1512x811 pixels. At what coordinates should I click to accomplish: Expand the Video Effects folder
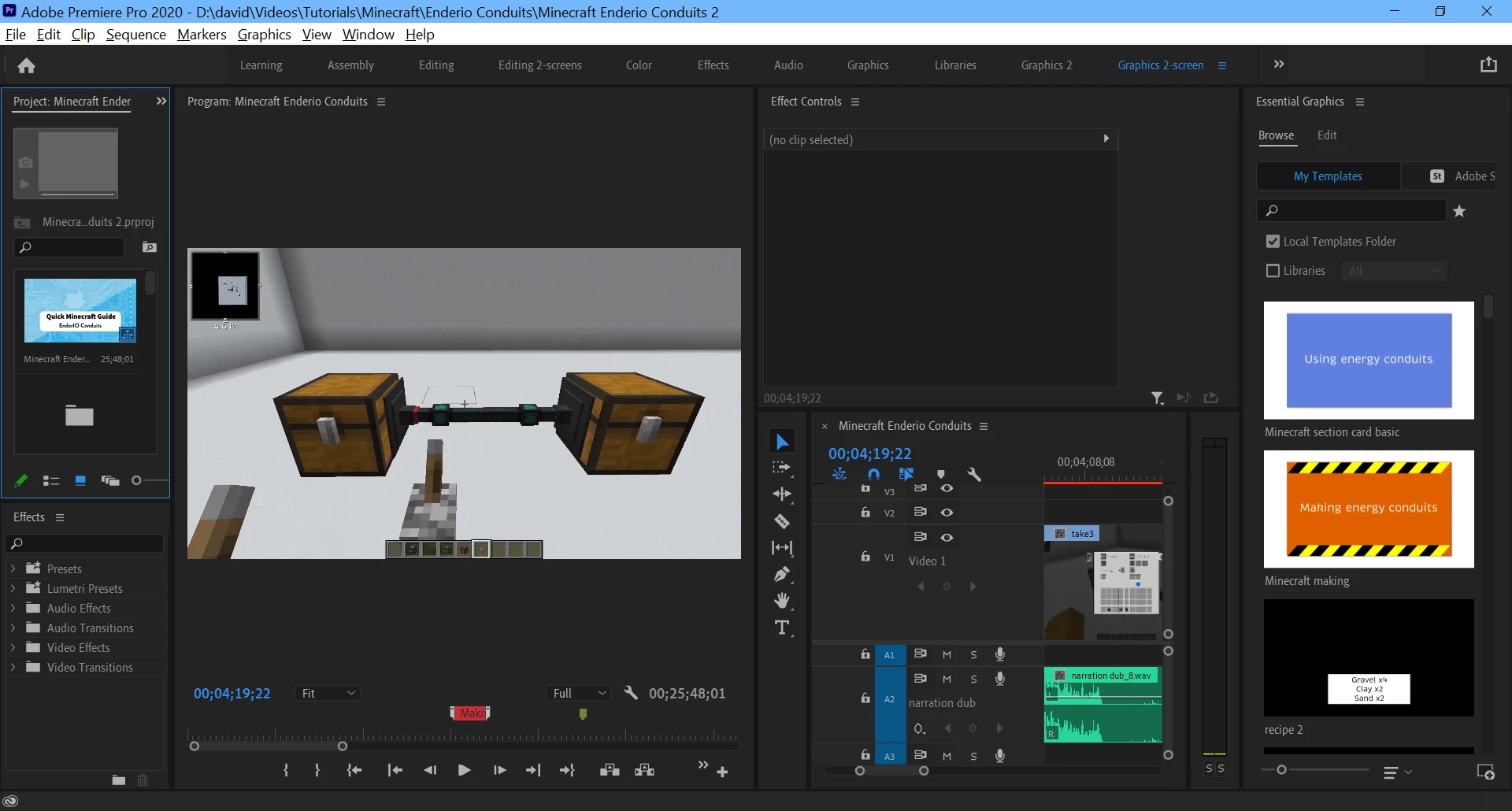click(13, 647)
